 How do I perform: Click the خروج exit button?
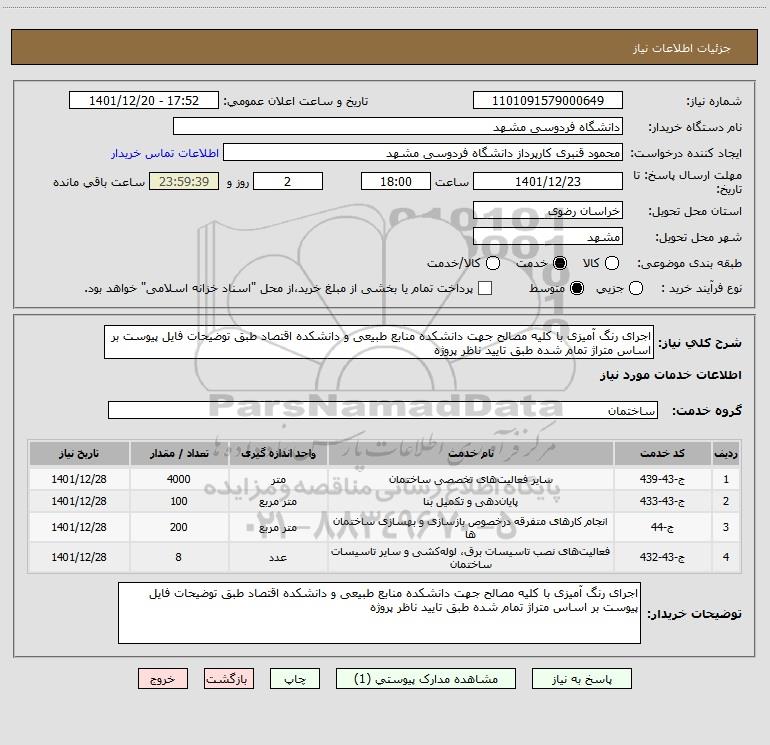pos(163,679)
